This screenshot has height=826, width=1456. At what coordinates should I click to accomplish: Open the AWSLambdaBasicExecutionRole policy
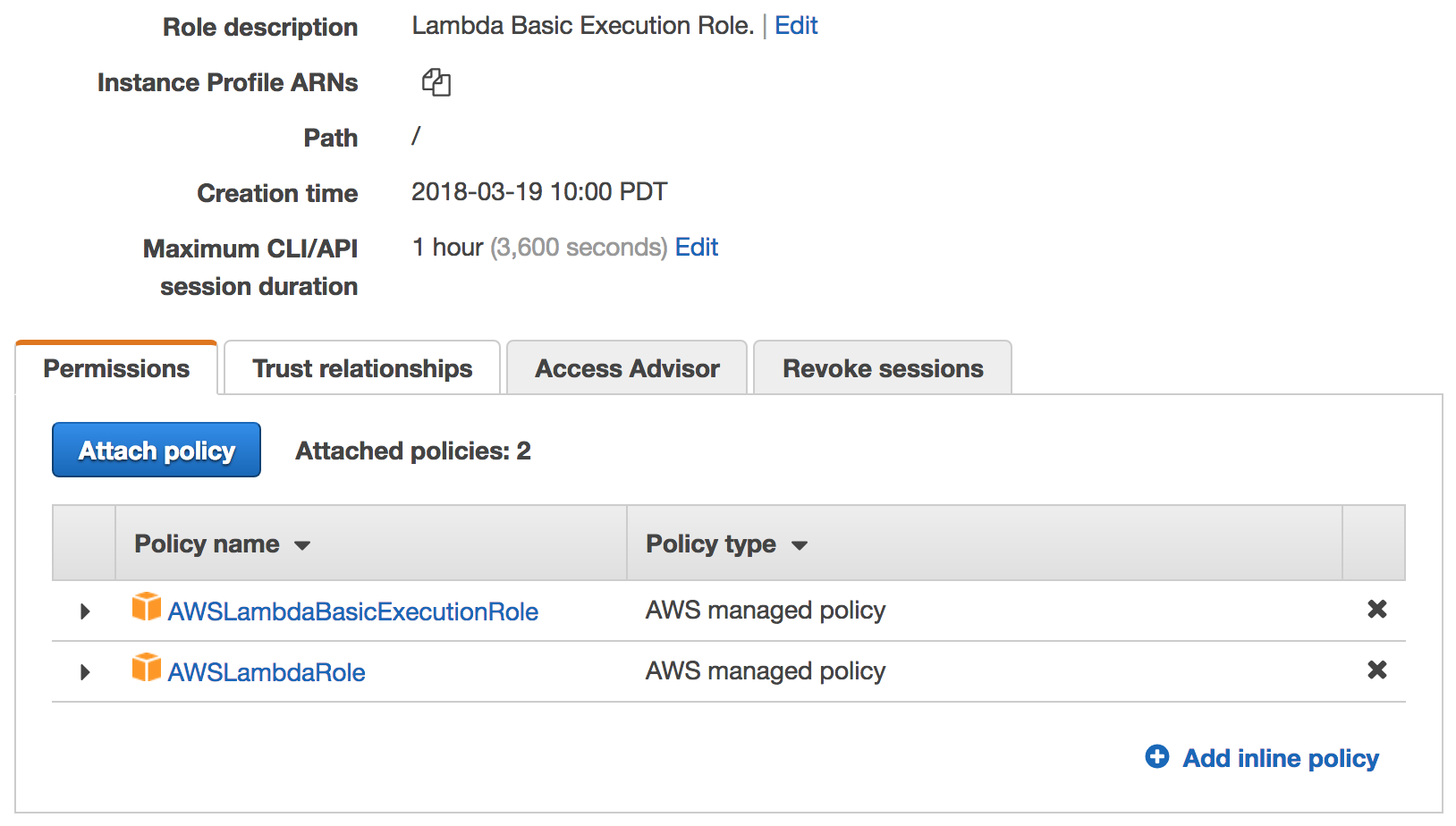coord(354,611)
